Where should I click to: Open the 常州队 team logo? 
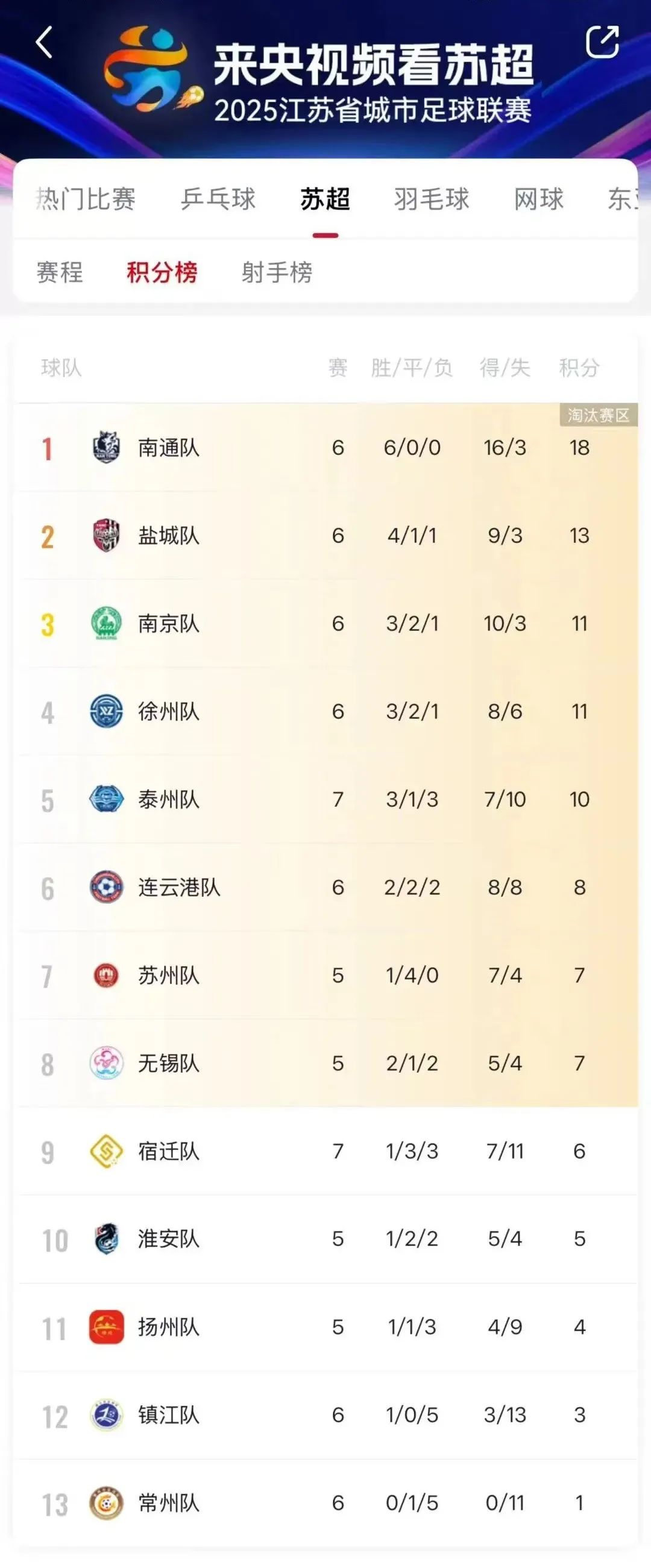pyautogui.click(x=107, y=1502)
